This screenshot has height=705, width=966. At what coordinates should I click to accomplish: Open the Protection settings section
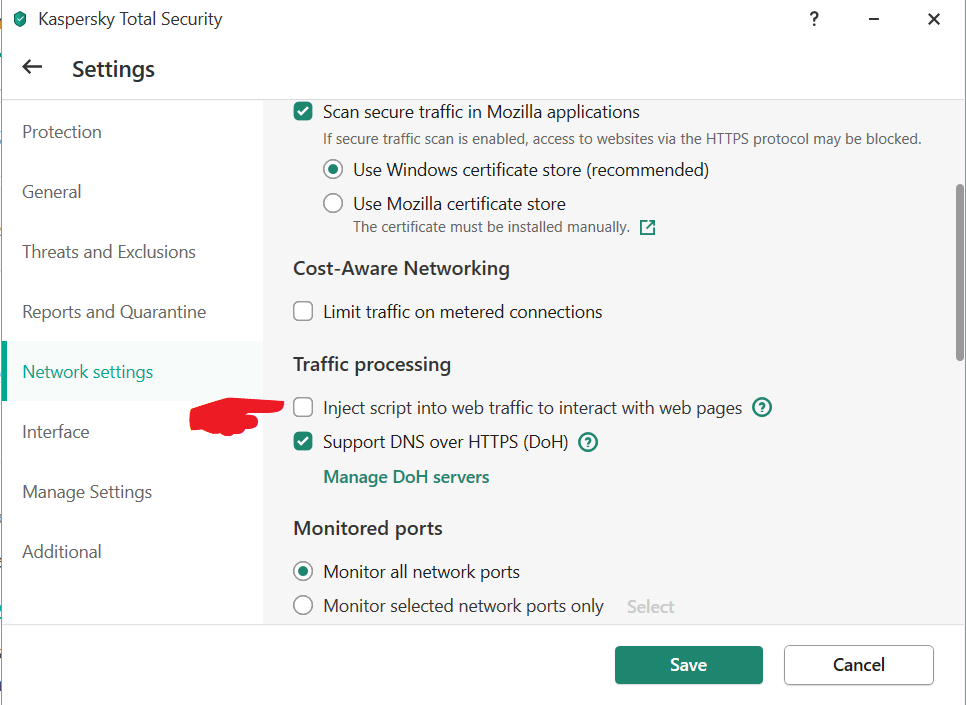(x=132, y=132)
